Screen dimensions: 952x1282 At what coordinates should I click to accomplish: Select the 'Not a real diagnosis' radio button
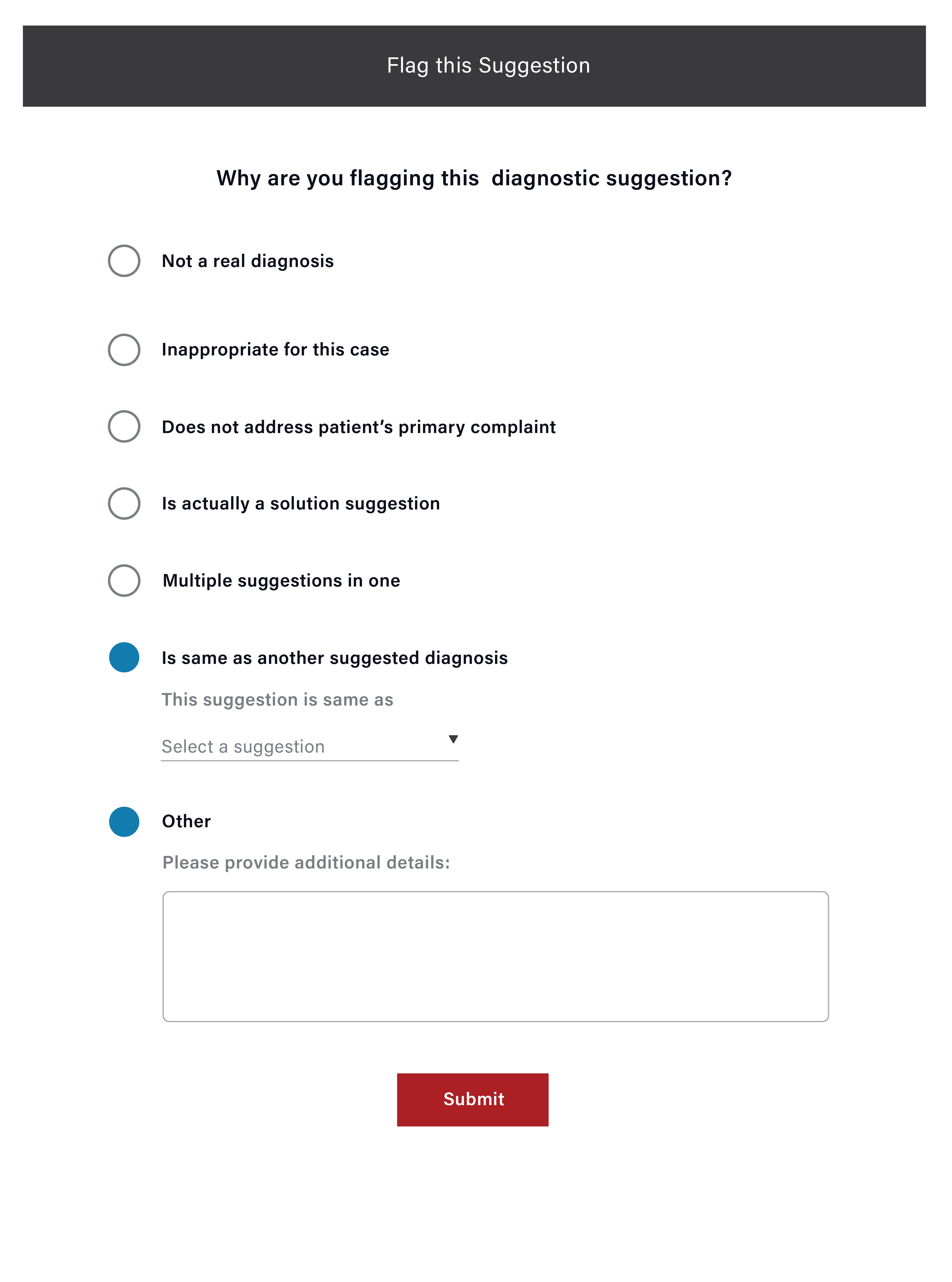124,261
